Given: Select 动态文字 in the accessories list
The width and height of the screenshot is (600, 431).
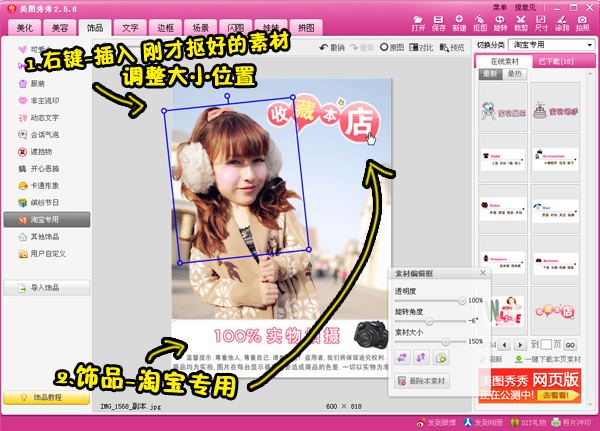Looking at the screenshot, I should (45, 116).
